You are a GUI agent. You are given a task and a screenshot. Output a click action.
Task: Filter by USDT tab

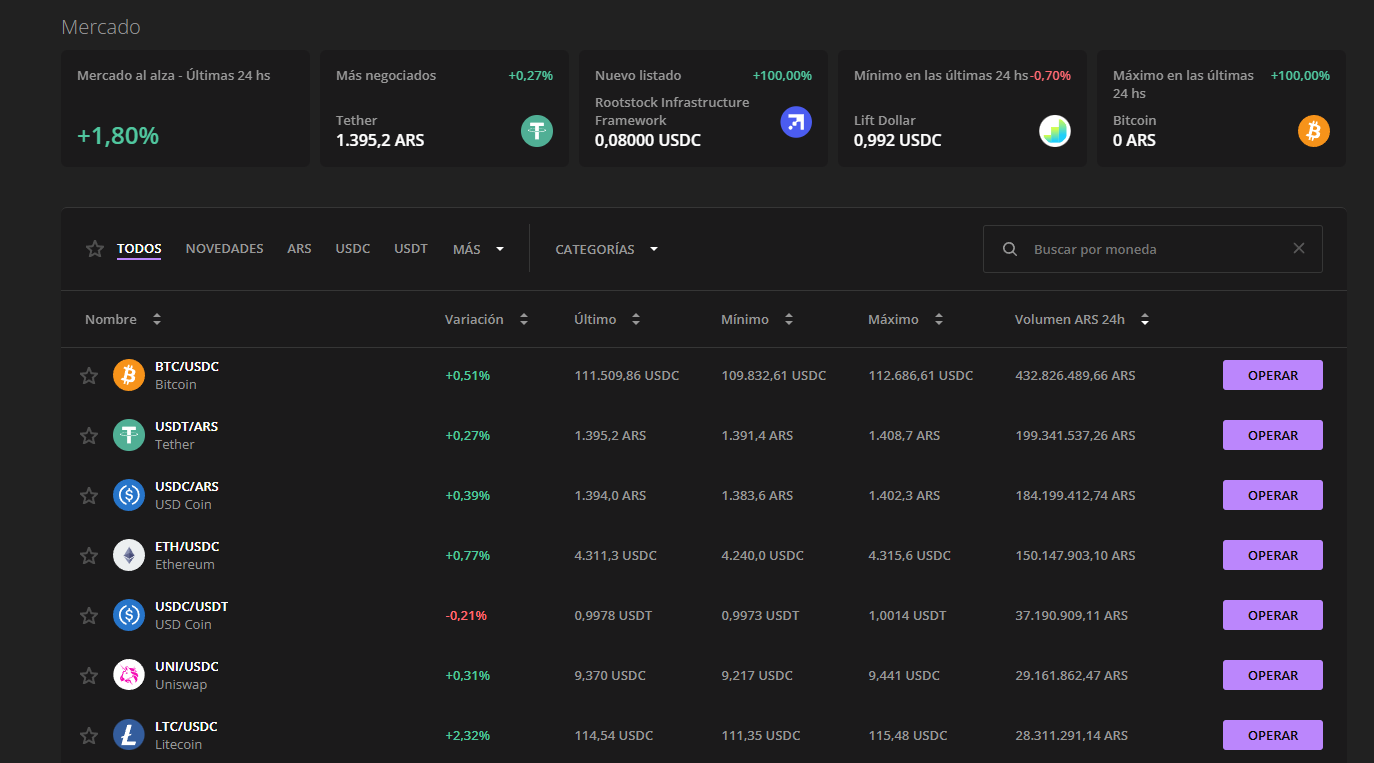[x=411, y=249]
